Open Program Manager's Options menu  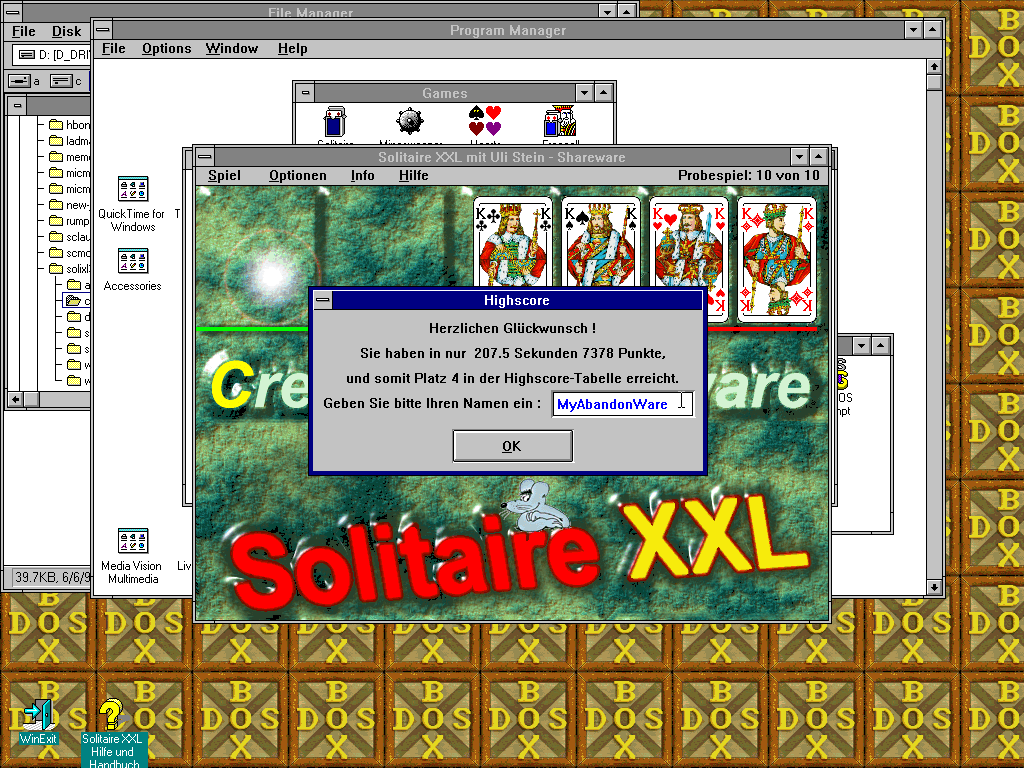(x=167, y=48)
